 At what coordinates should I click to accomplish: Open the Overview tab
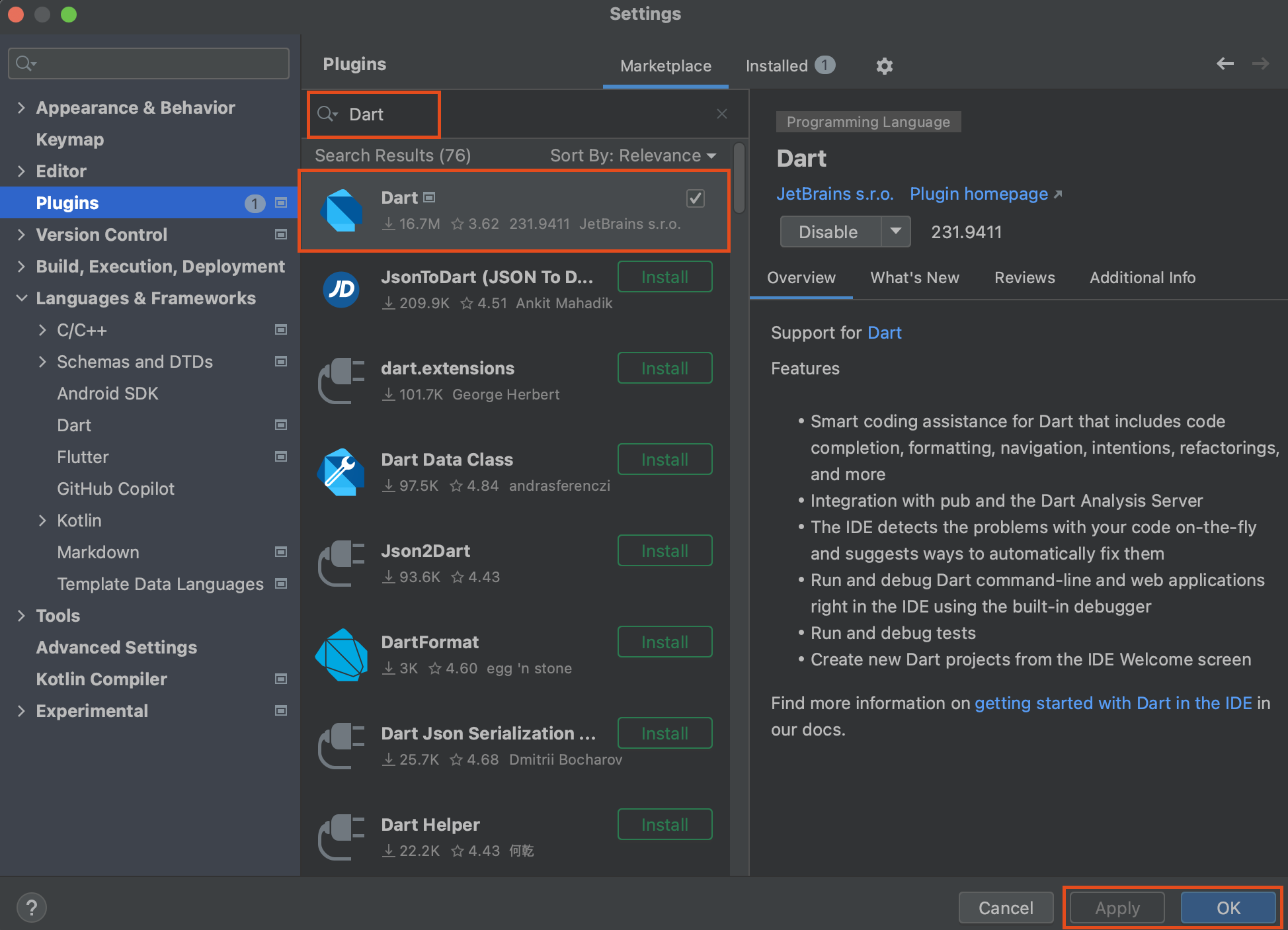coord(801,278)
